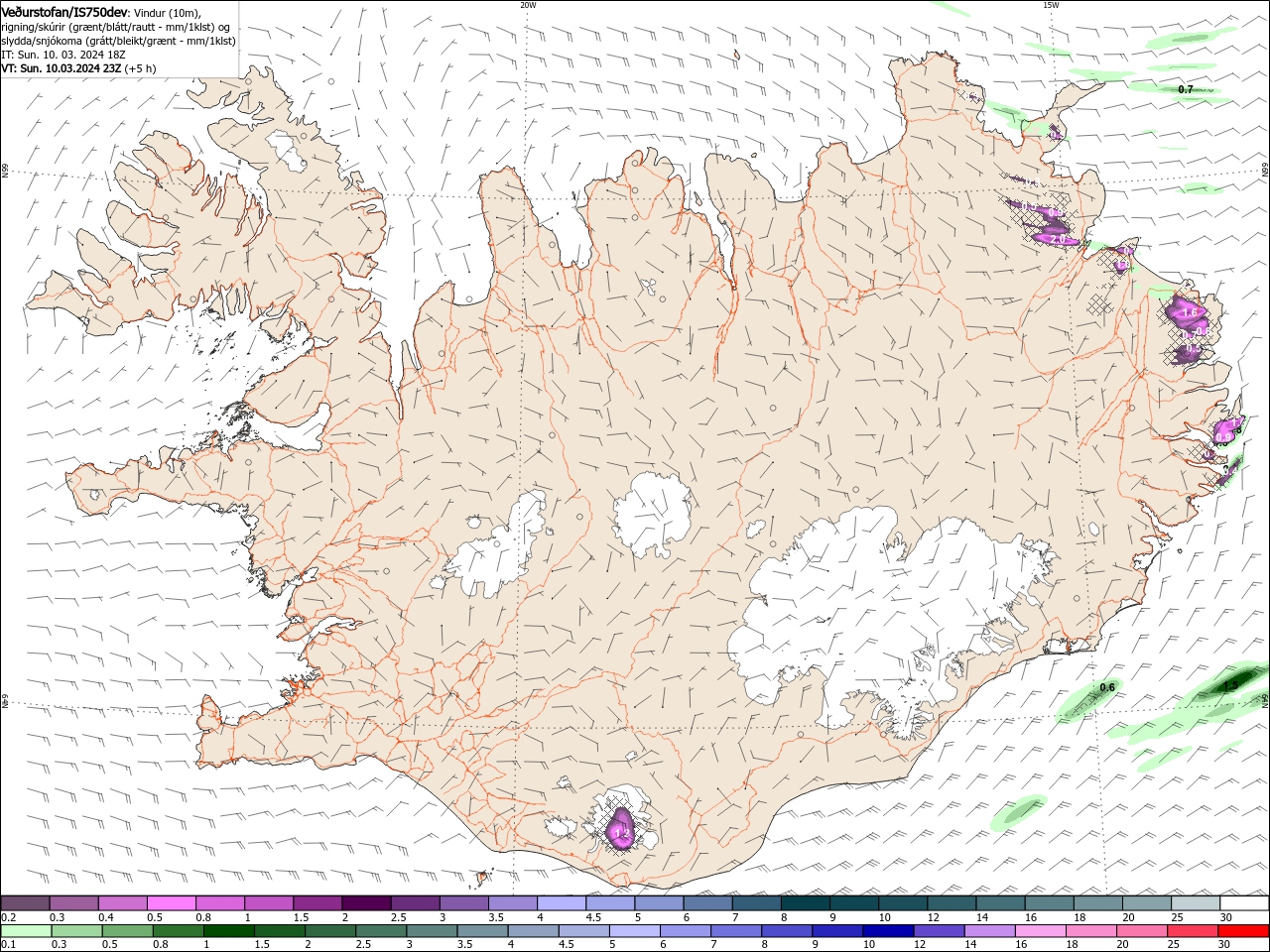
Task: Select the light pink 16 rain legend swatch
Action: click(x=1041, y=931)
